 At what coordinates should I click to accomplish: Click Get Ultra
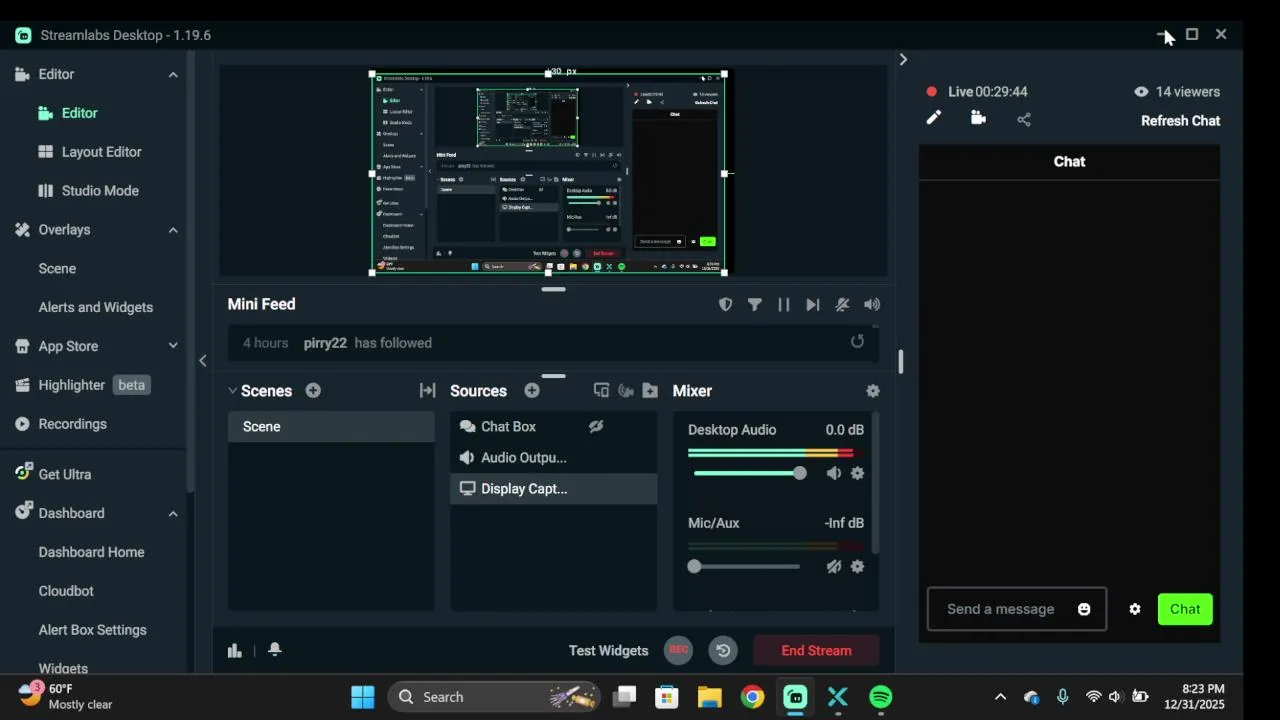64,474
